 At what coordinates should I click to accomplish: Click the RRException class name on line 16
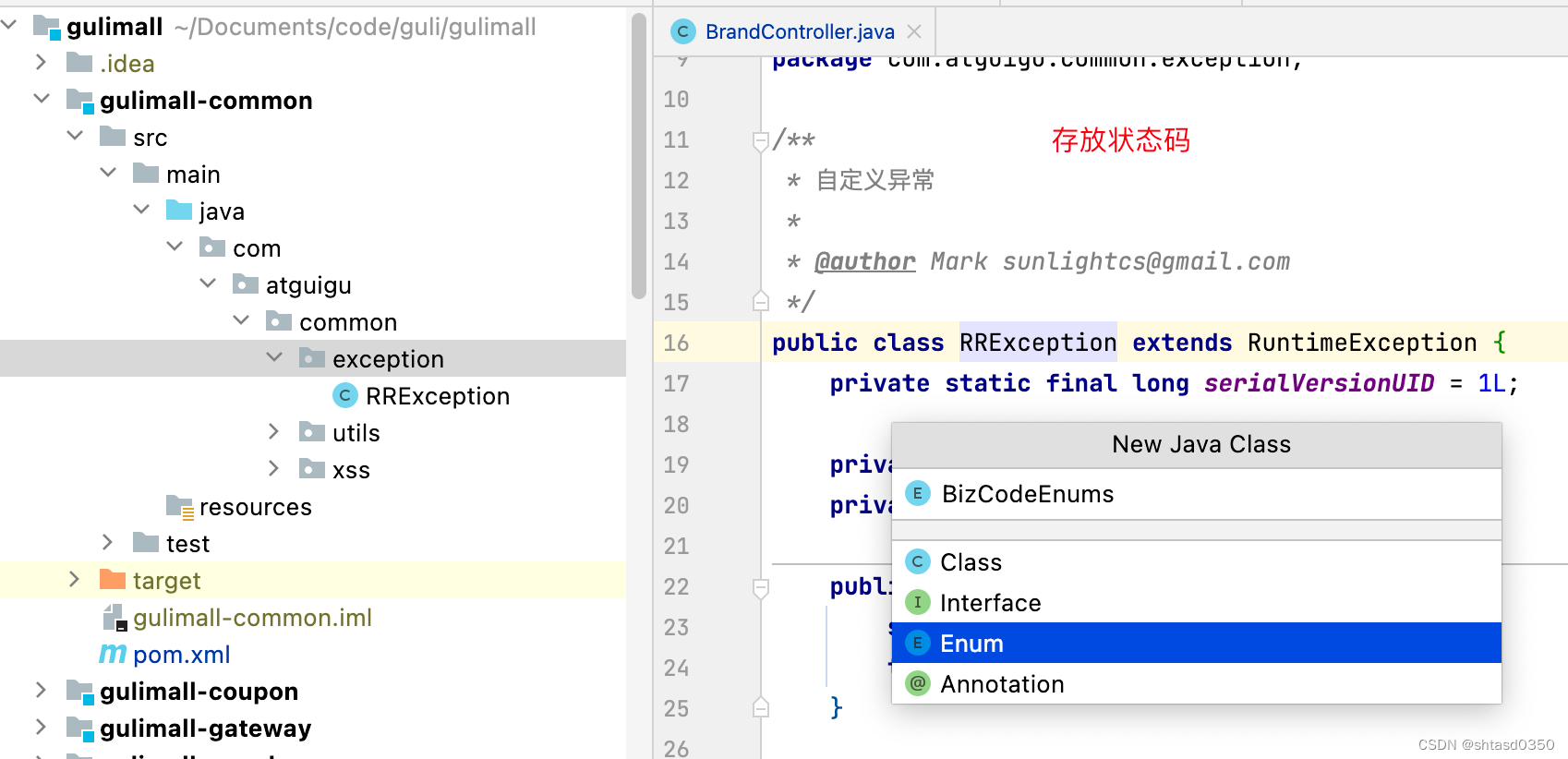pos(1038,343)
